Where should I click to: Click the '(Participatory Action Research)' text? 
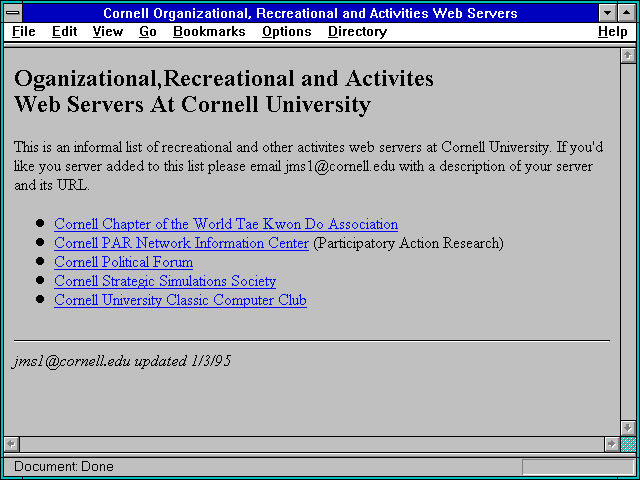[x=408, y=243]
